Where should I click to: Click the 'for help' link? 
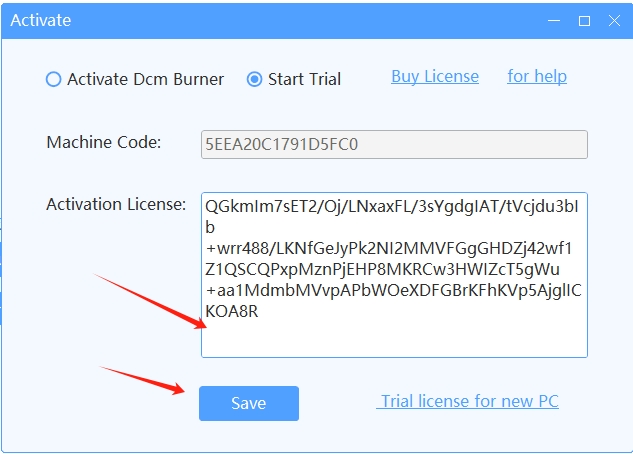coord(536,76)
